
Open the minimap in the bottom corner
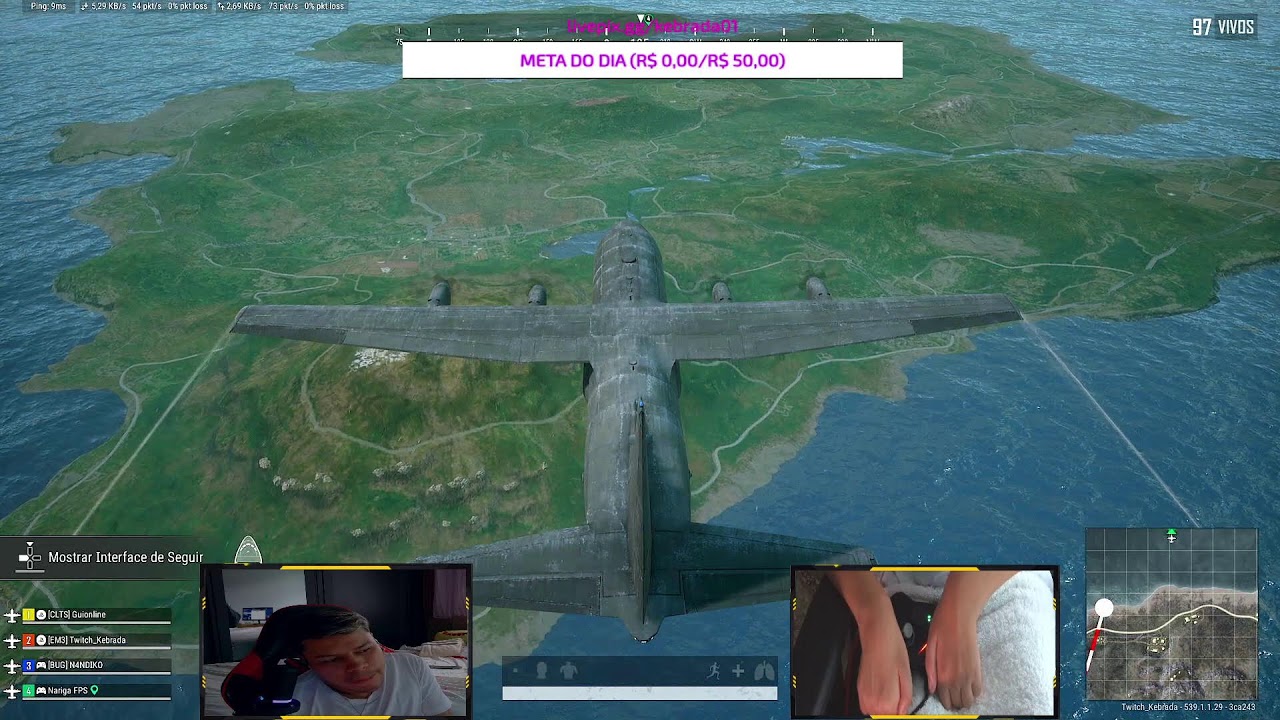[1171, 614]
